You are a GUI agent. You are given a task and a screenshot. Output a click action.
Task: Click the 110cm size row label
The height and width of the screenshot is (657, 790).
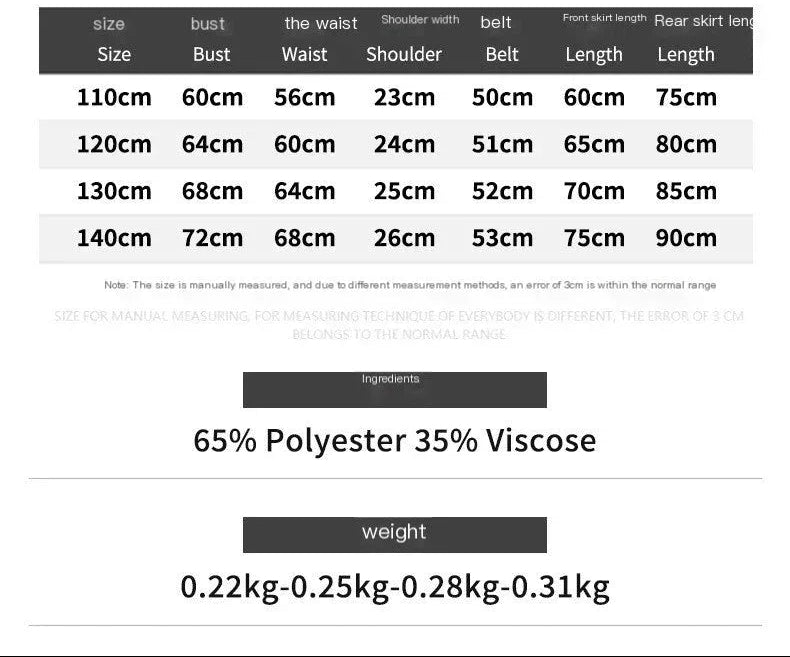click(x=114, y=97)
